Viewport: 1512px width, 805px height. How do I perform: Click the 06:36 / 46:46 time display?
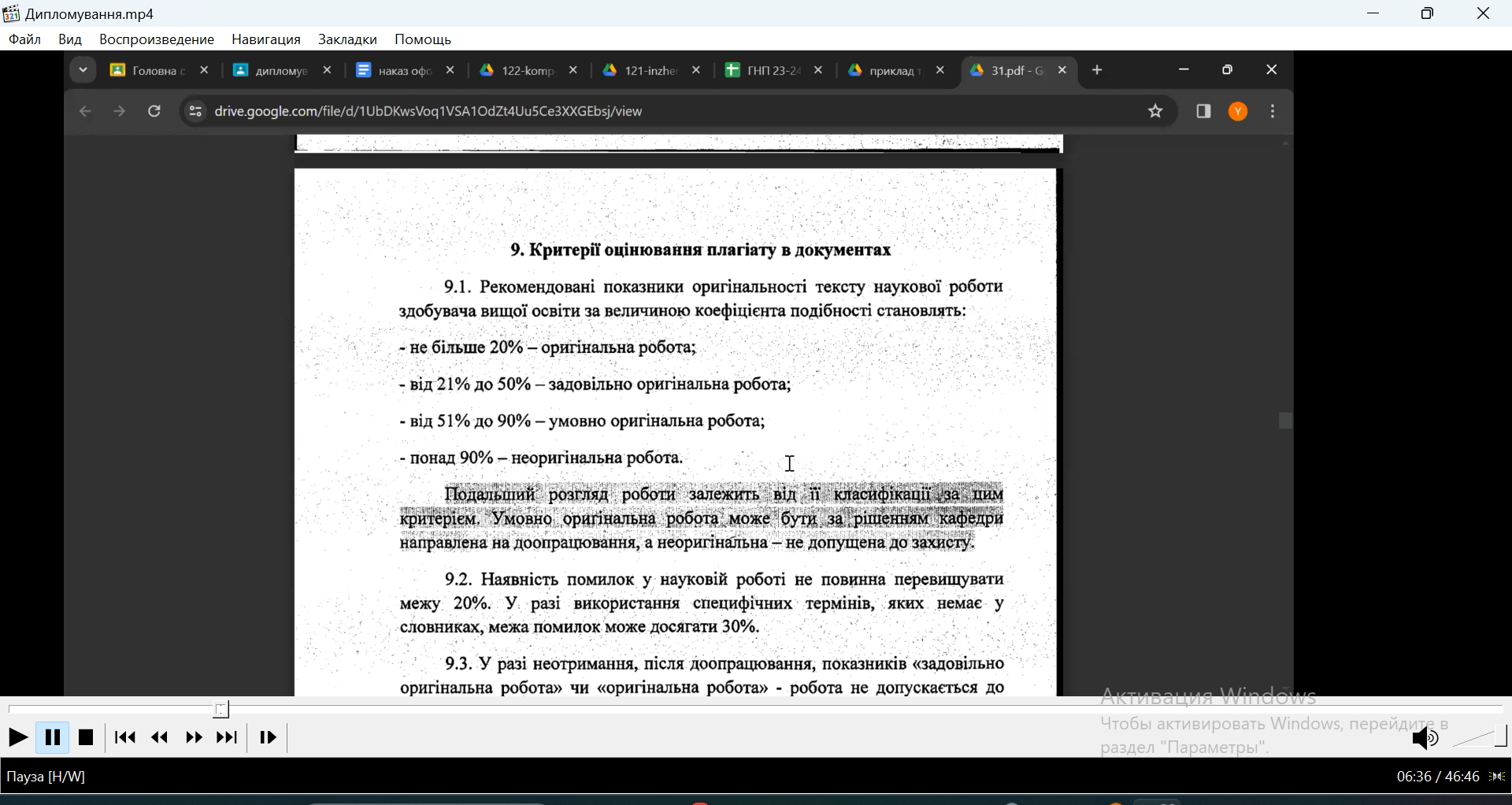click(1438, 777)
